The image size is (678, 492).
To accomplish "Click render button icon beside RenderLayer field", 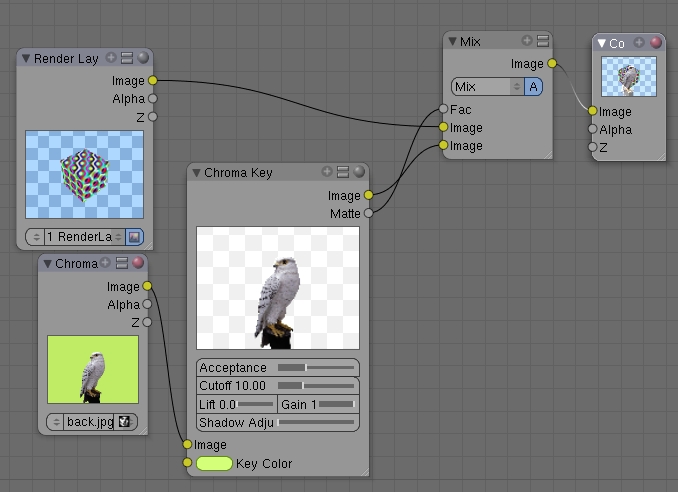I will tap(134, 237).
